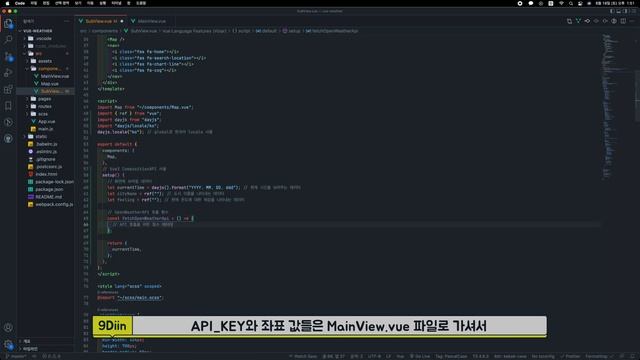Open index.html in the file tree
Viewport: 640px width, 360px height.
tap(45, 174)
